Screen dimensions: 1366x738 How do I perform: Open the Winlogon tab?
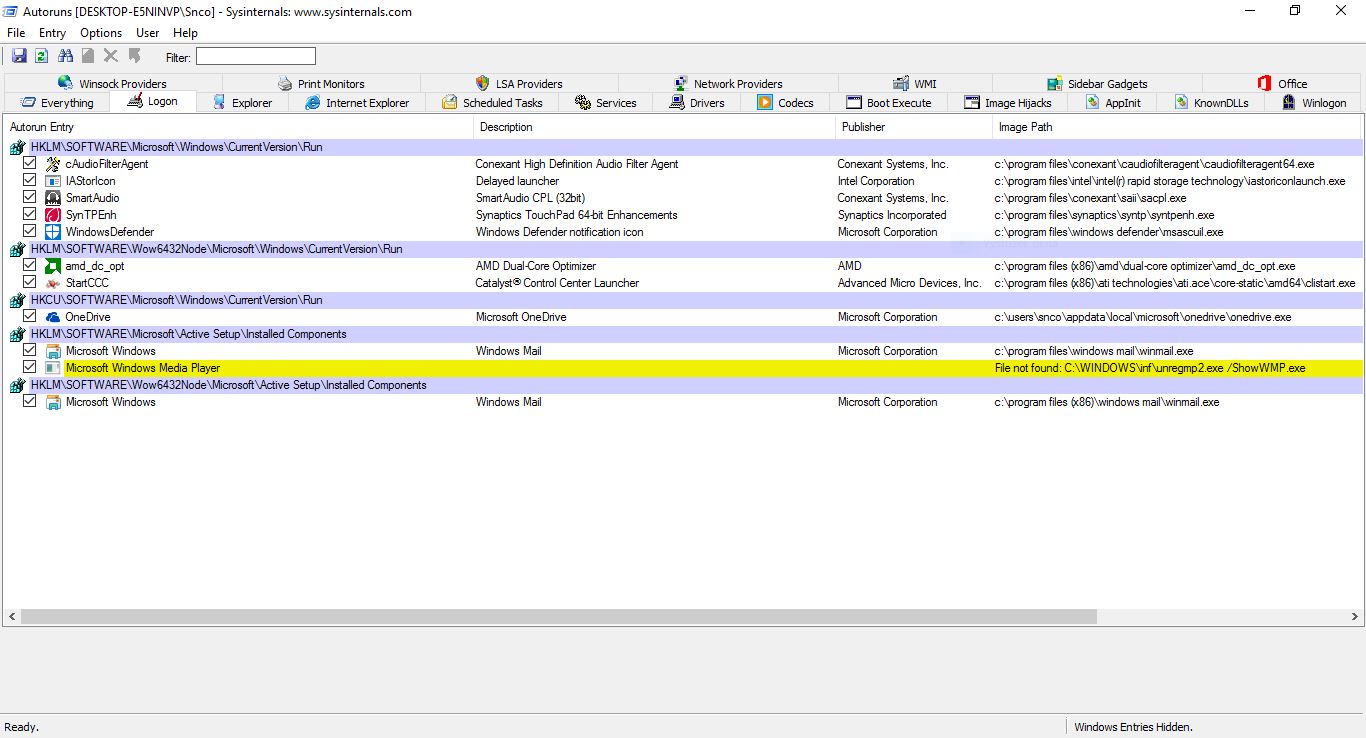coord(1314,103)
